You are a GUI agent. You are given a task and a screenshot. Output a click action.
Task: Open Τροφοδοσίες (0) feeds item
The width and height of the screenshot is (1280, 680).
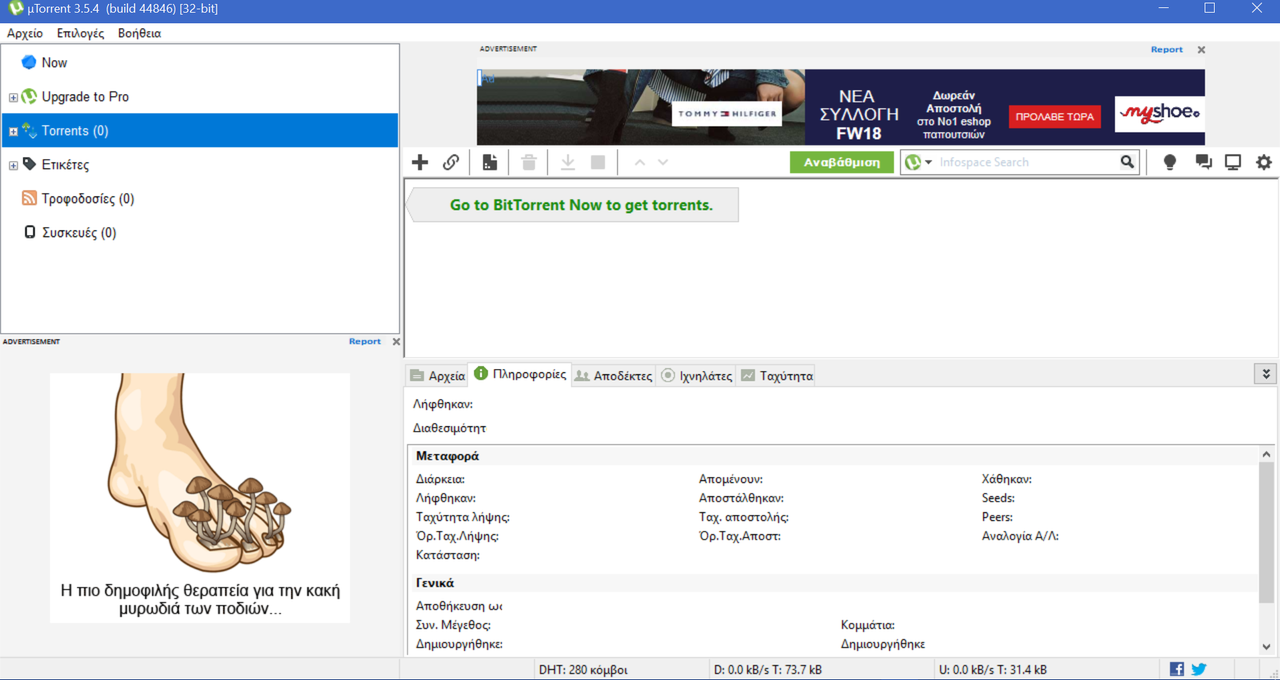pyautogui.click(x=200, y=199)
